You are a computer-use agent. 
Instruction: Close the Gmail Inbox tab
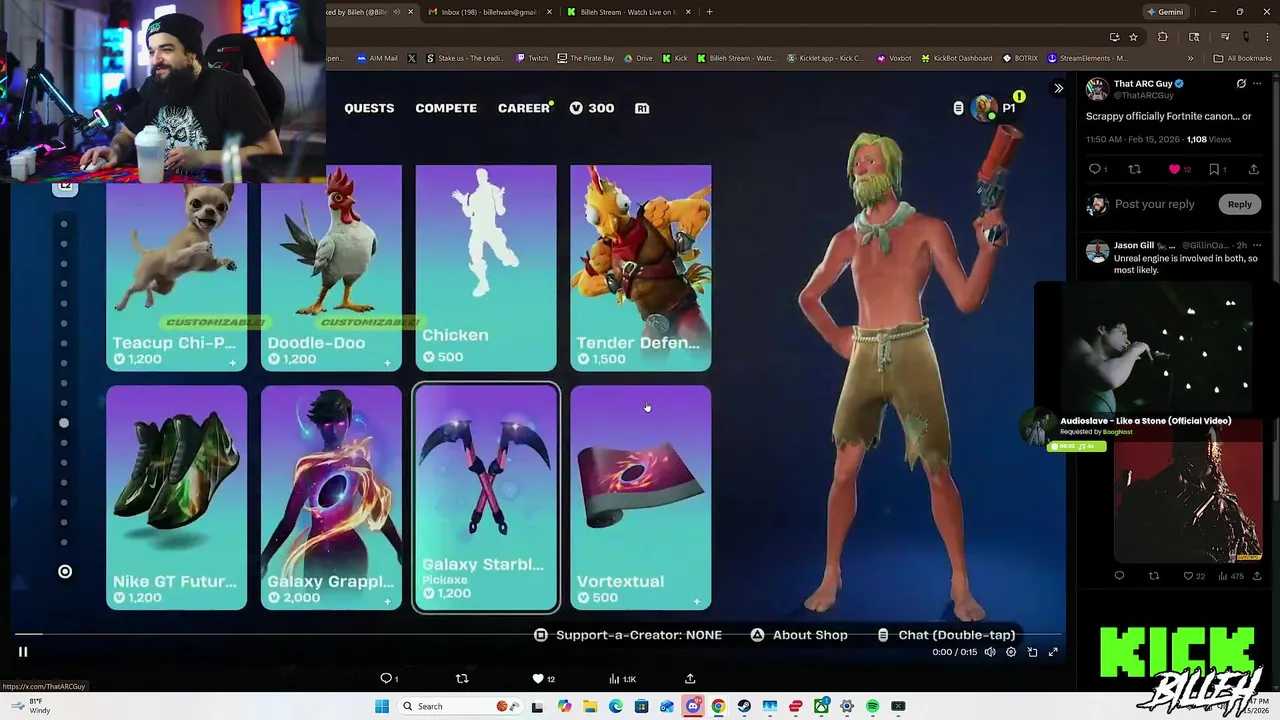point(549,12)
